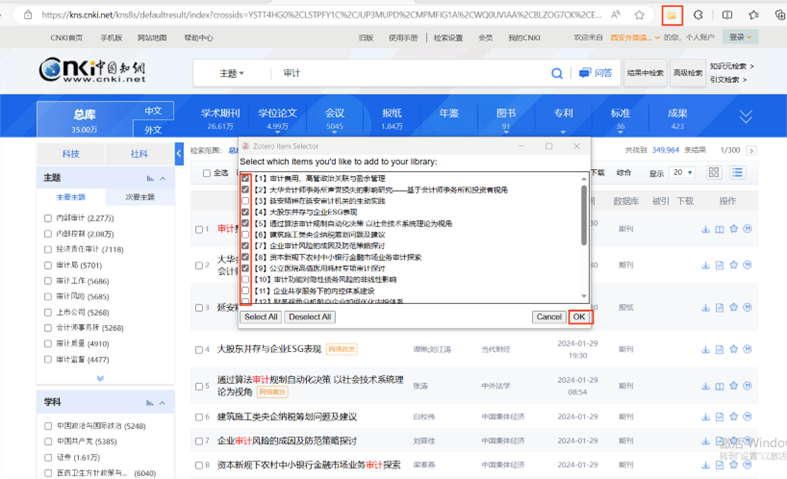Open the 显示 20 per-page dropdown
The height and width of the screenshot is (479, 787).
click(x=683, y=172)
